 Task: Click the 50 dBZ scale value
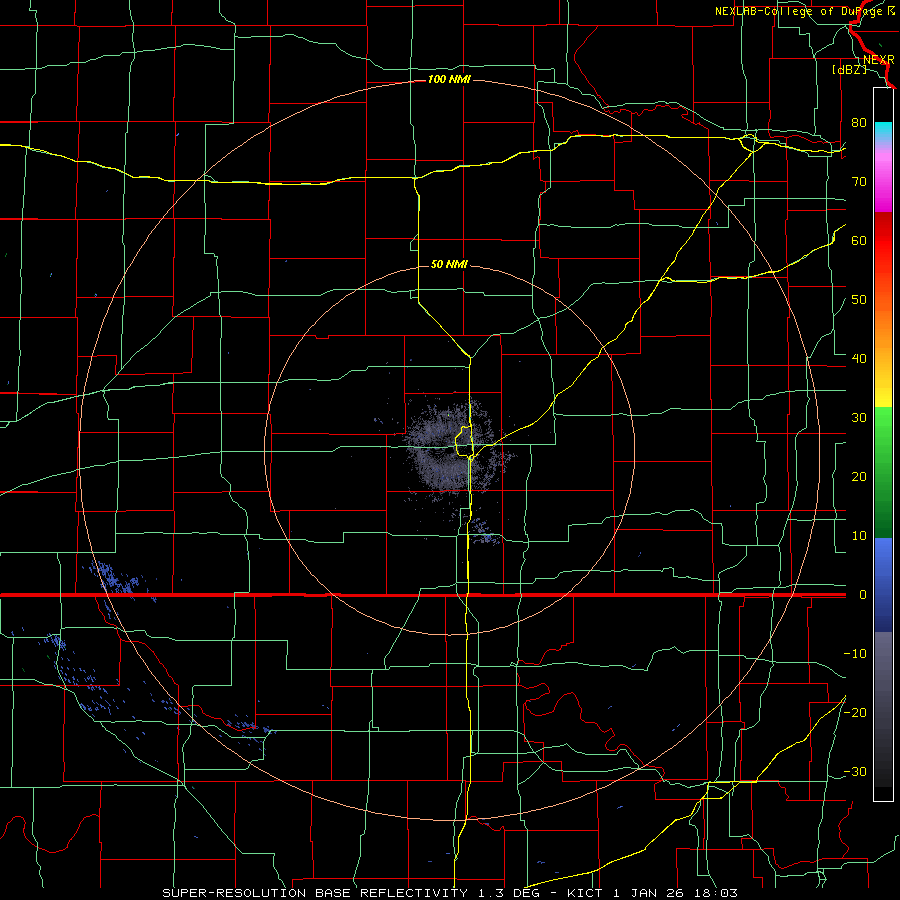coord(859,300)
